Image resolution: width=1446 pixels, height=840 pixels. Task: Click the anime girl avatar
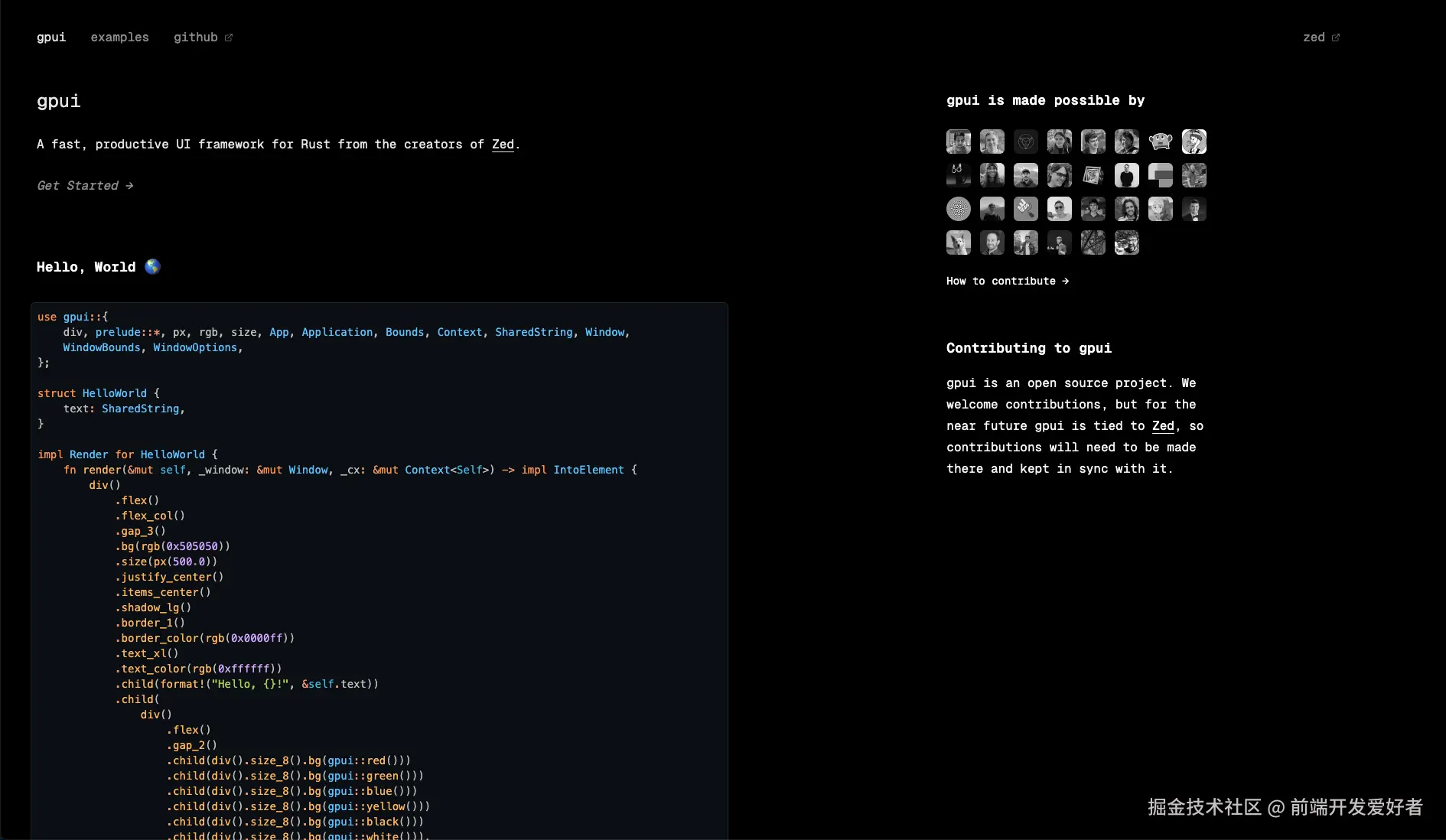coord(1161,209)
